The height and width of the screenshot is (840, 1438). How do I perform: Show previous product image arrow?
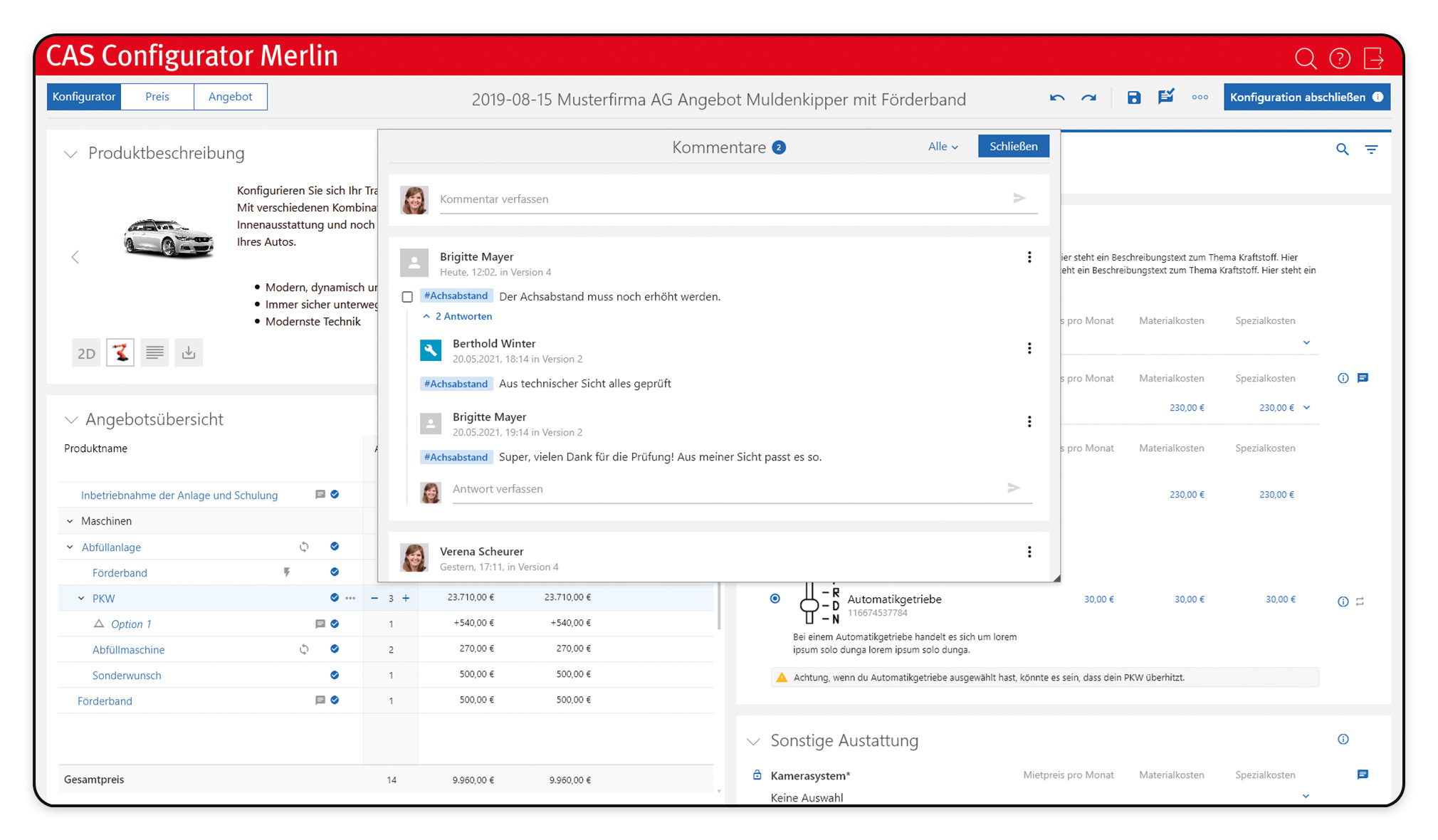click(x=75, y=257)
